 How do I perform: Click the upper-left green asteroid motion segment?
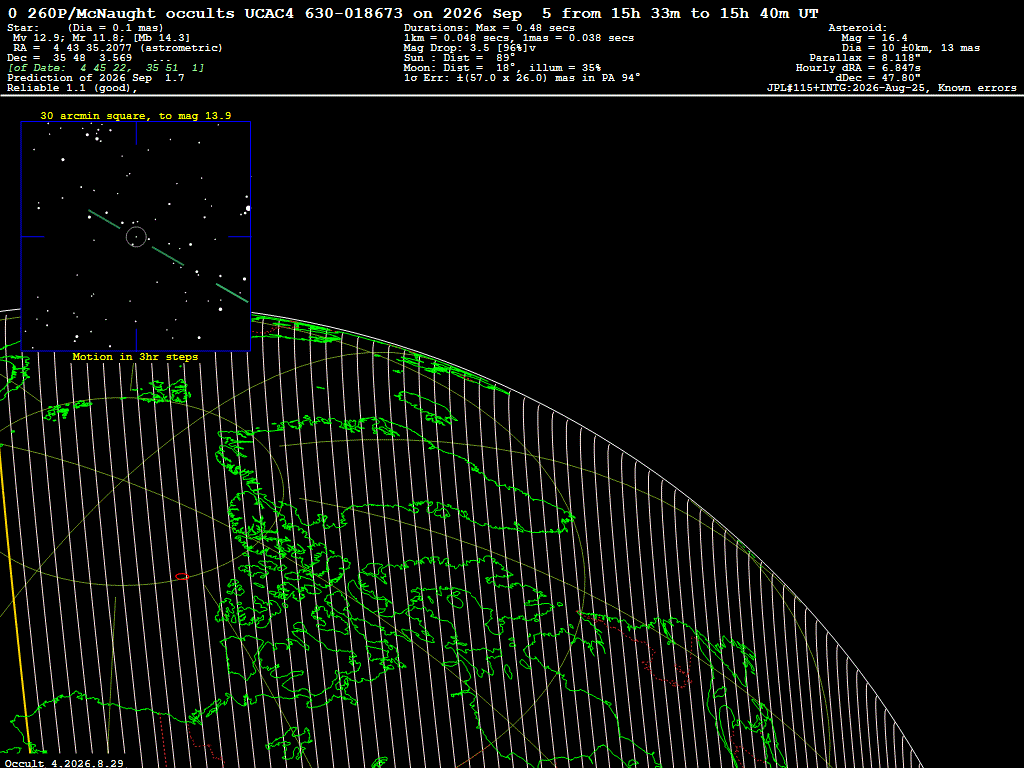click(104, 219)
